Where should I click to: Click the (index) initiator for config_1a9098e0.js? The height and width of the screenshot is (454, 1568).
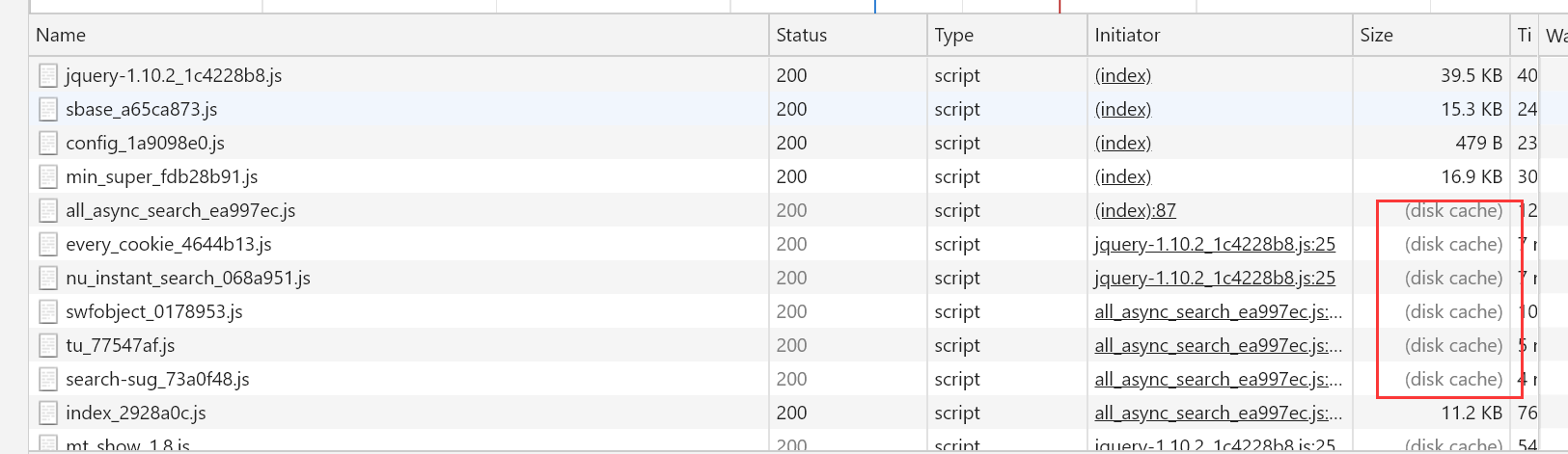pyautogui.click(x=1122, y=143)
